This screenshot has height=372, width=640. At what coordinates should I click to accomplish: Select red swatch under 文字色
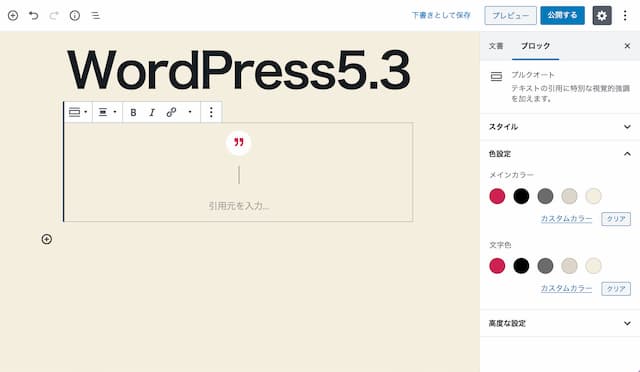497,266
